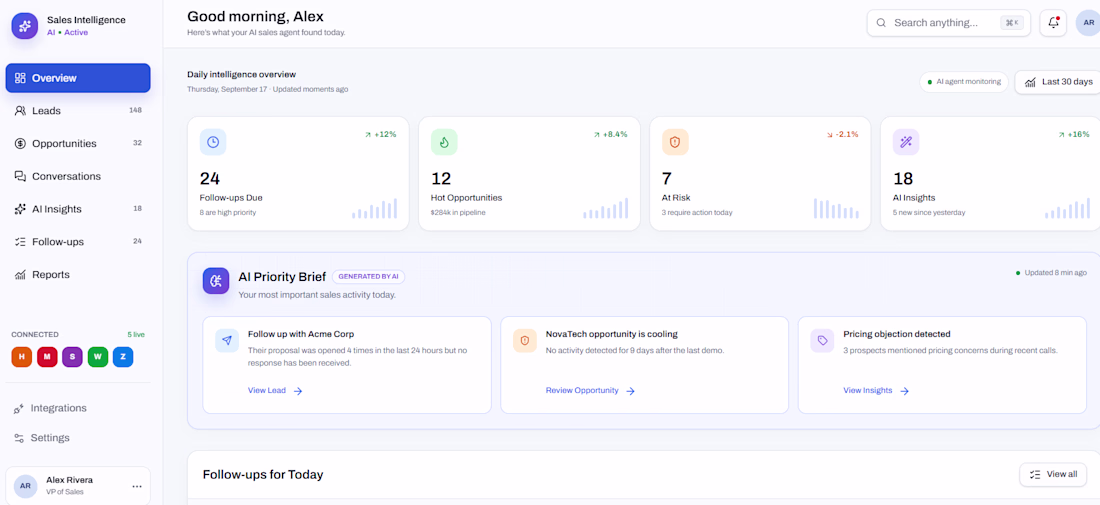Click the green W connected app badge
This screenshot has height=505, width=1100.
tap(98, 356)
